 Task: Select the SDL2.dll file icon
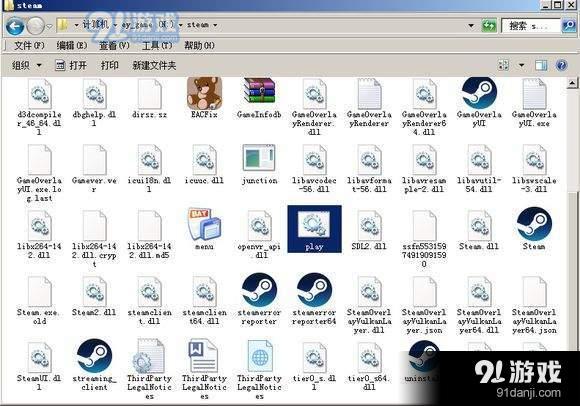[369, 225]
